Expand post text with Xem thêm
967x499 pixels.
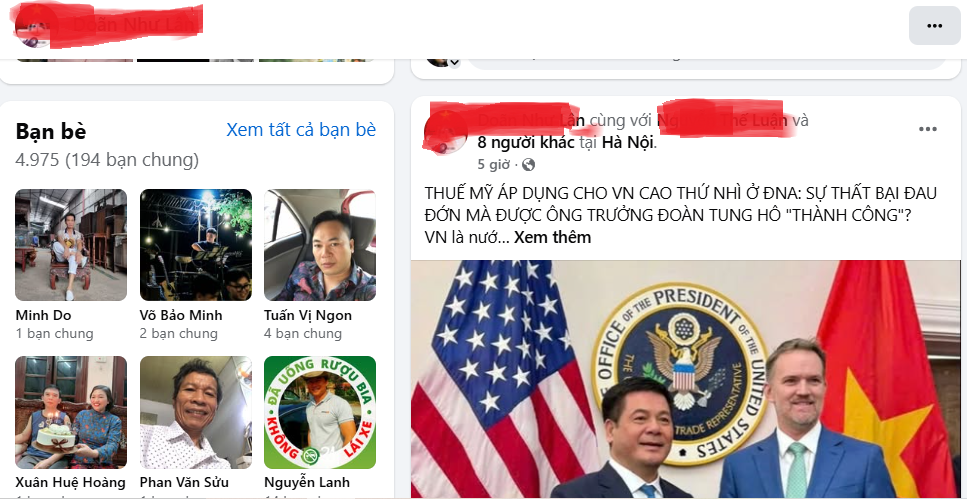click(552, 237)
